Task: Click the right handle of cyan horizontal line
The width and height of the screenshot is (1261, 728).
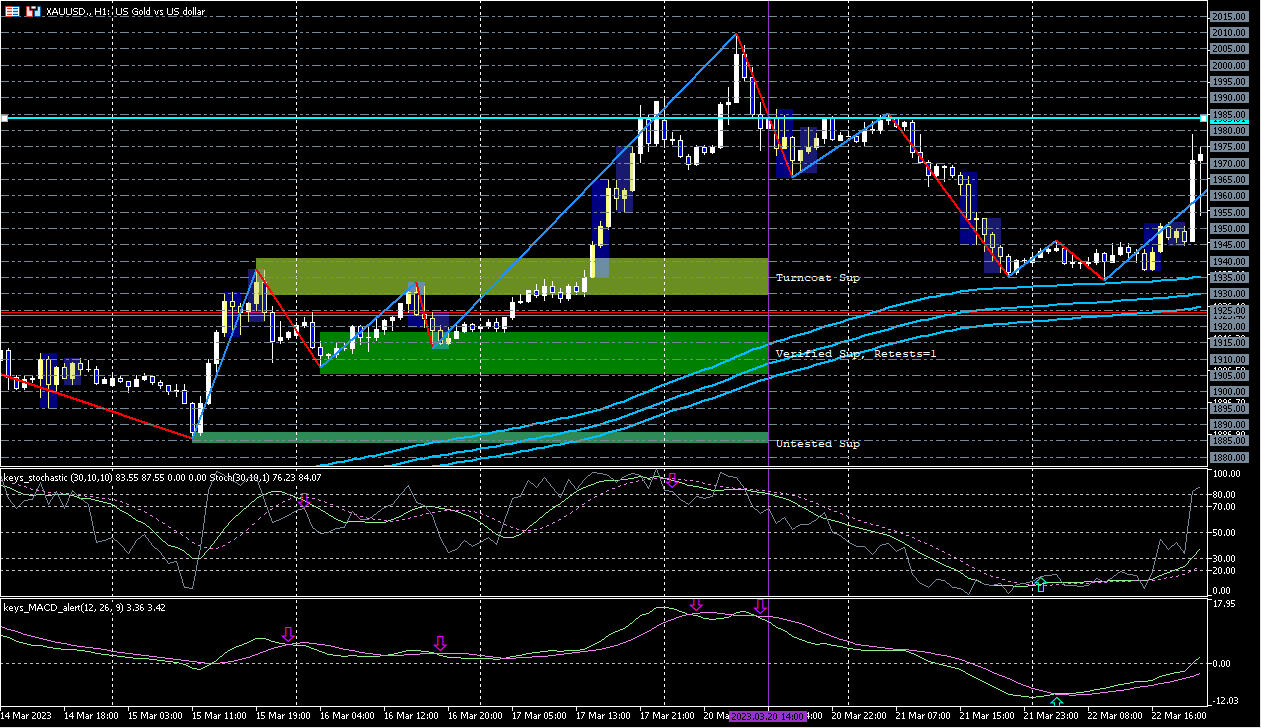Action: (1202, 118)
